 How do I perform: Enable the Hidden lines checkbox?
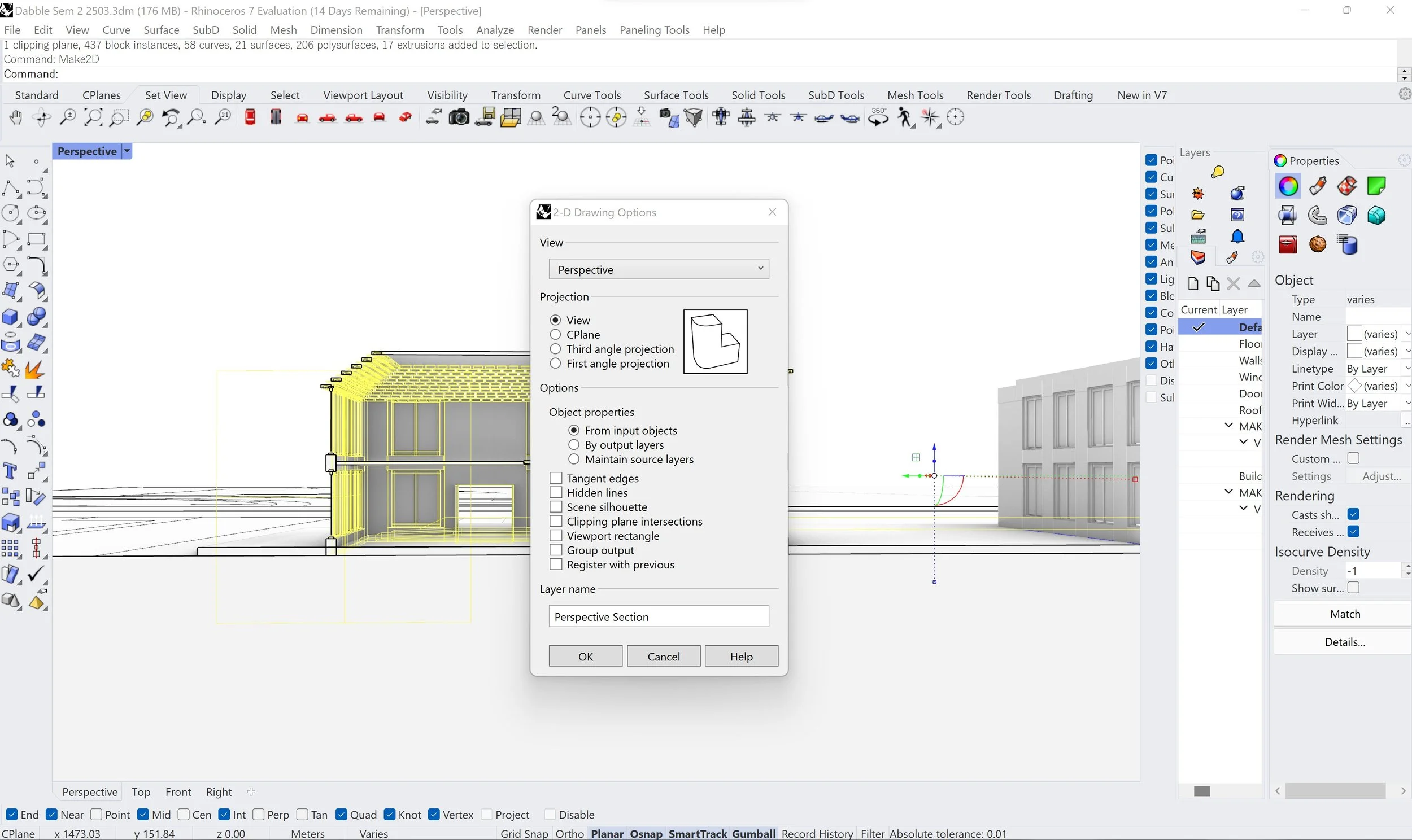[x=556, y=492]
